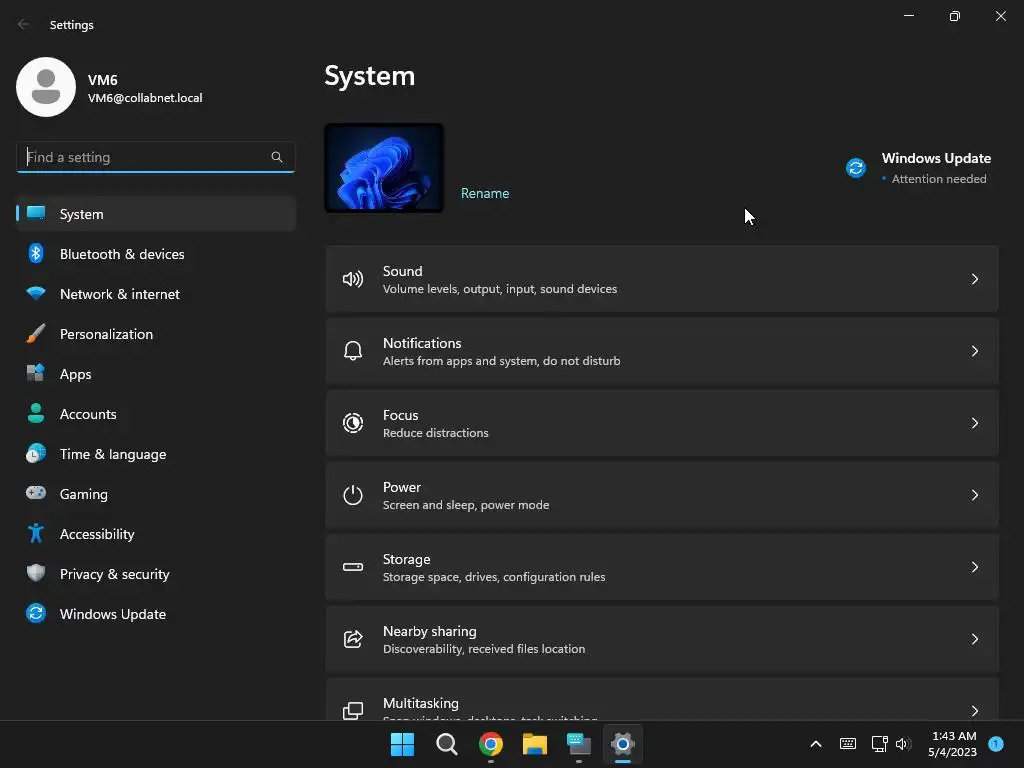Click the Power icon in System list
This screenshot has height=768, width=1024.
tap(353, 495)
